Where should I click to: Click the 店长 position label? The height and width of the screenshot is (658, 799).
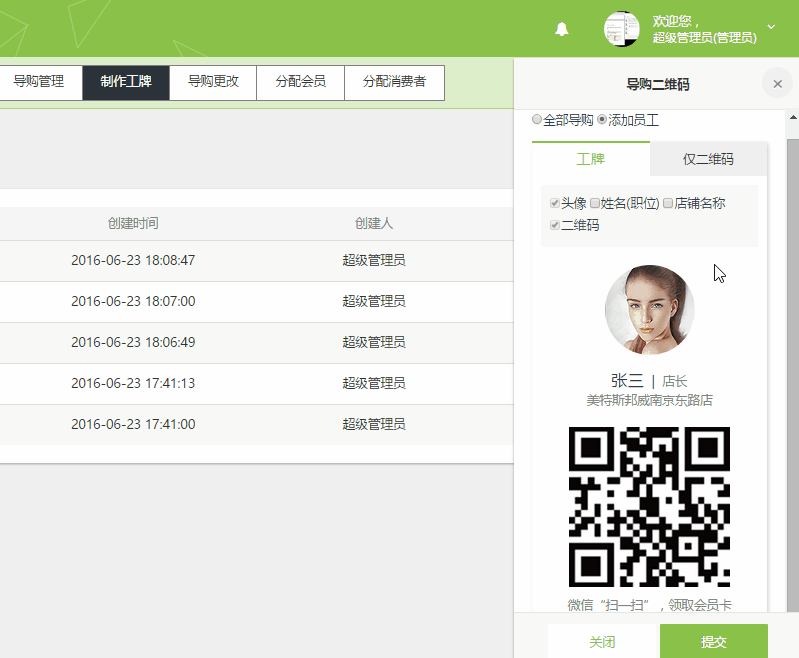pyautogui.click(x=675, y=381)
